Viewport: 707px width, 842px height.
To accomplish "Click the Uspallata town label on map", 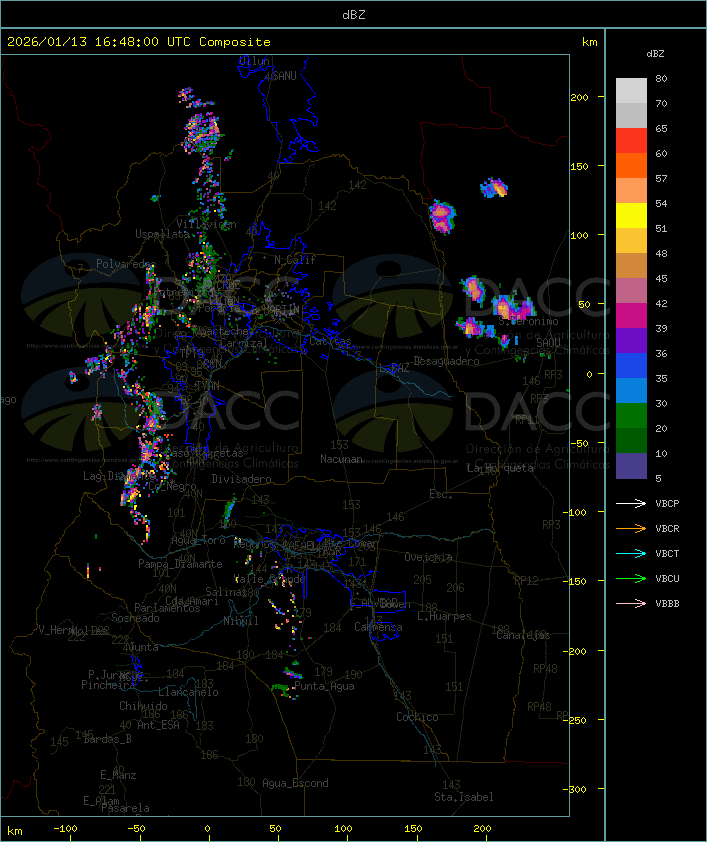I will coord(162,234).
